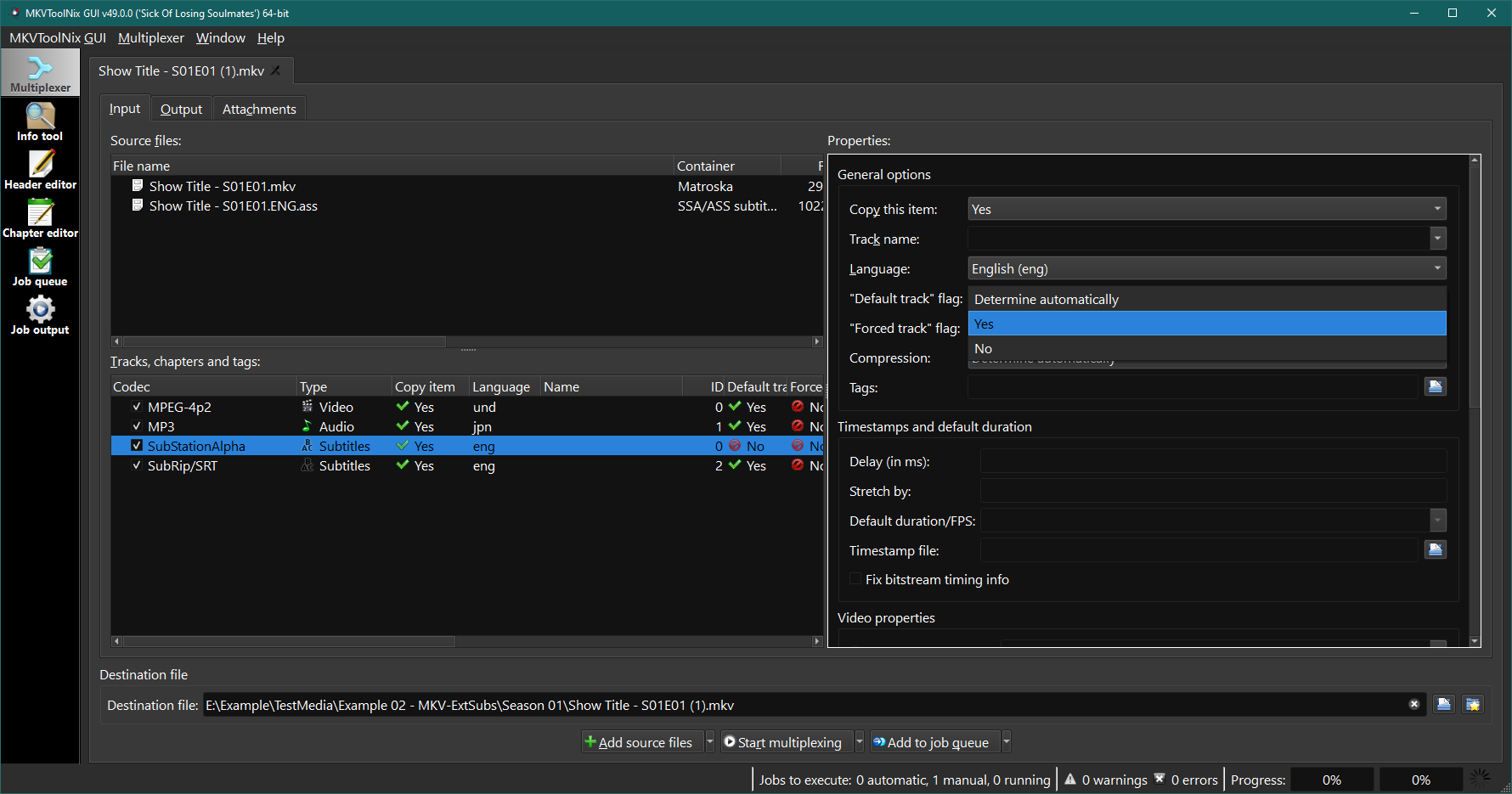Open recent destination directories icon

[1472, 704]
